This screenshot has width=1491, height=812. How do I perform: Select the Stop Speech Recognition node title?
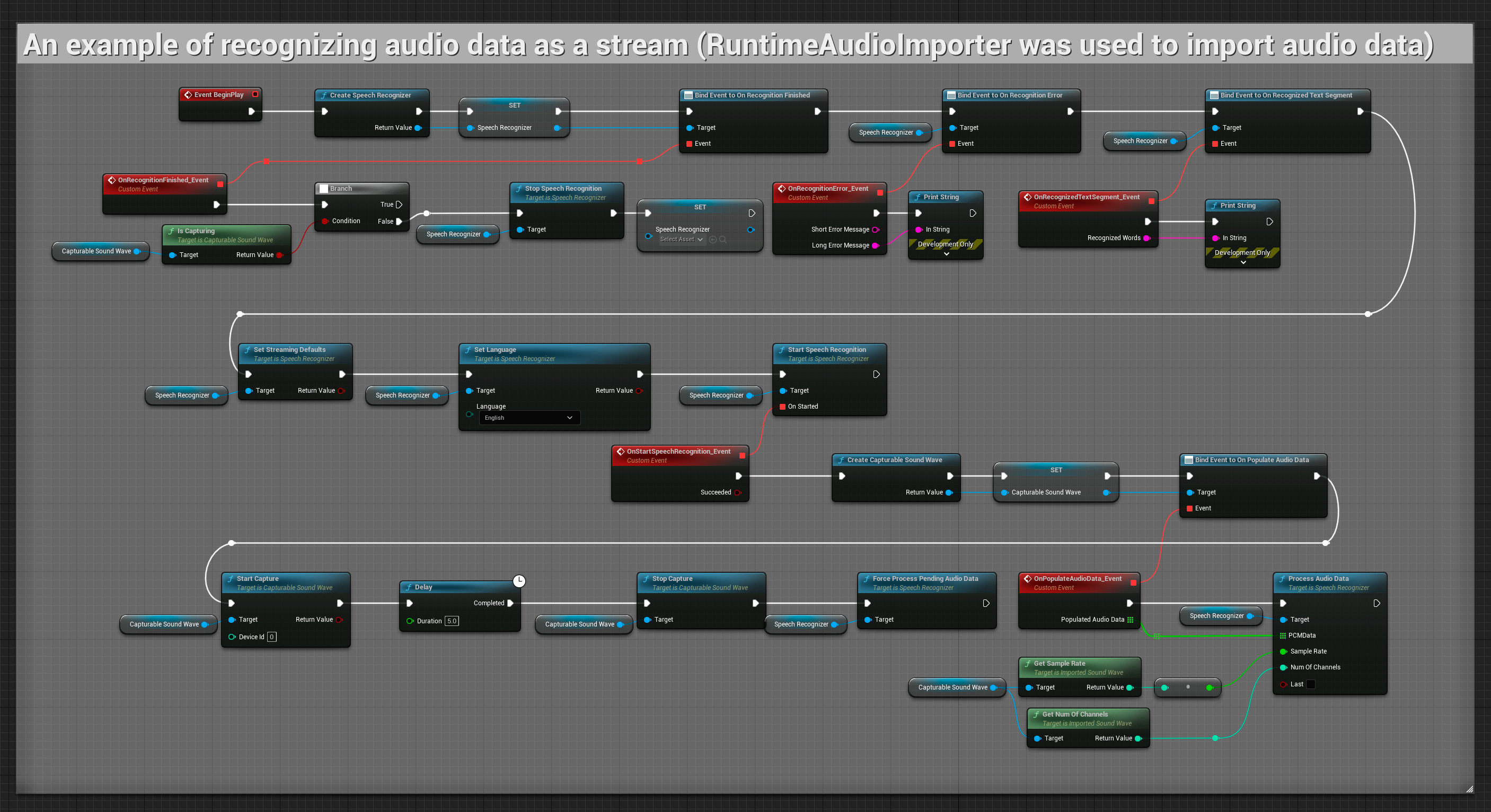(563, 189)
